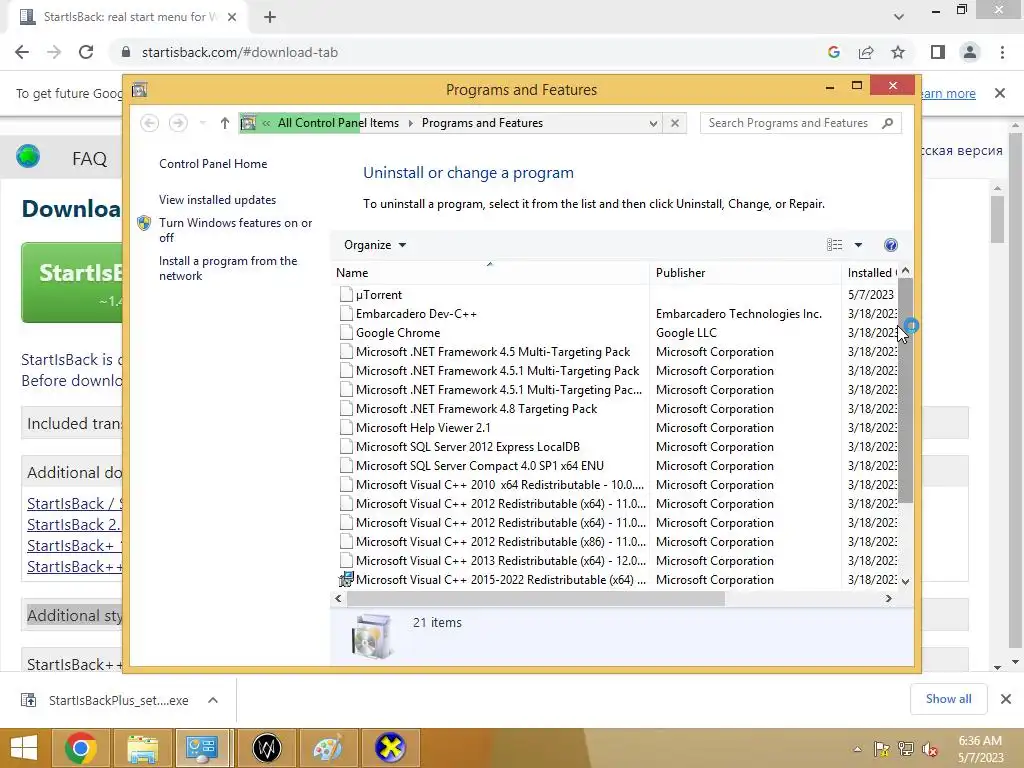Go up one level with the Up arrow

(x=225, y=123)
